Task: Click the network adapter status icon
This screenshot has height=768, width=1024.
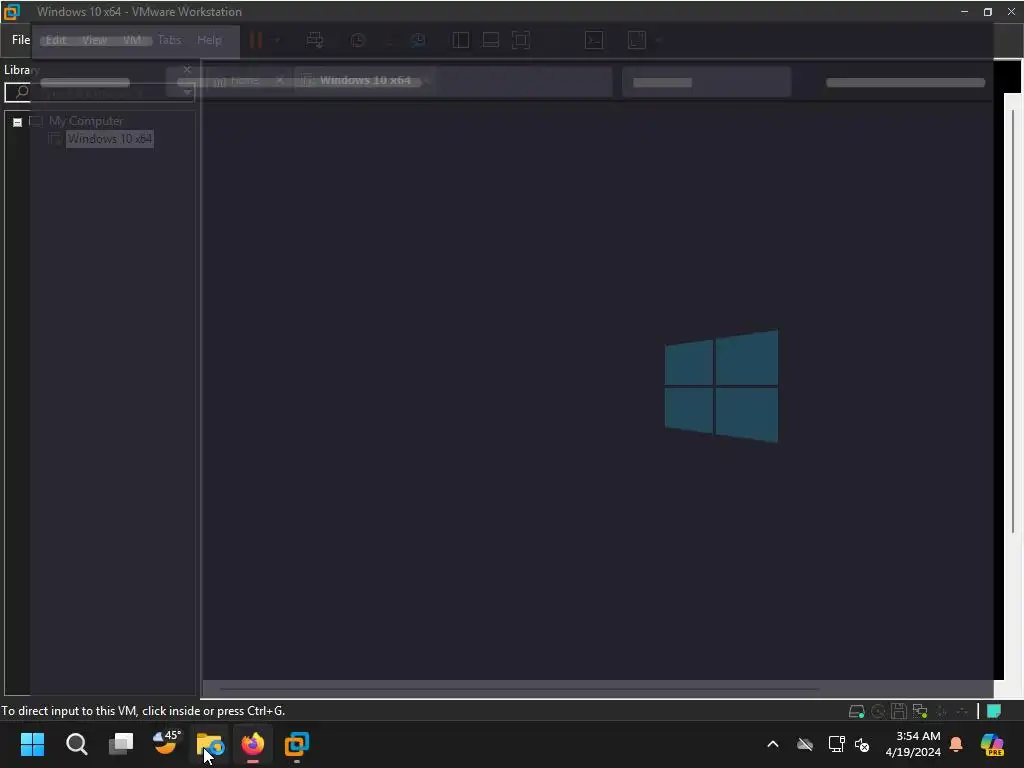Action: coord(920,711)
